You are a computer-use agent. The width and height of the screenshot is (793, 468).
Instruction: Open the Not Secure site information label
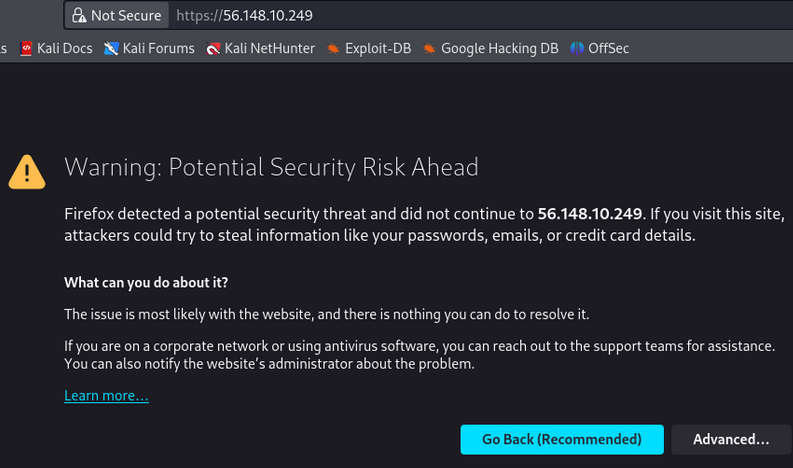(126, 16)
